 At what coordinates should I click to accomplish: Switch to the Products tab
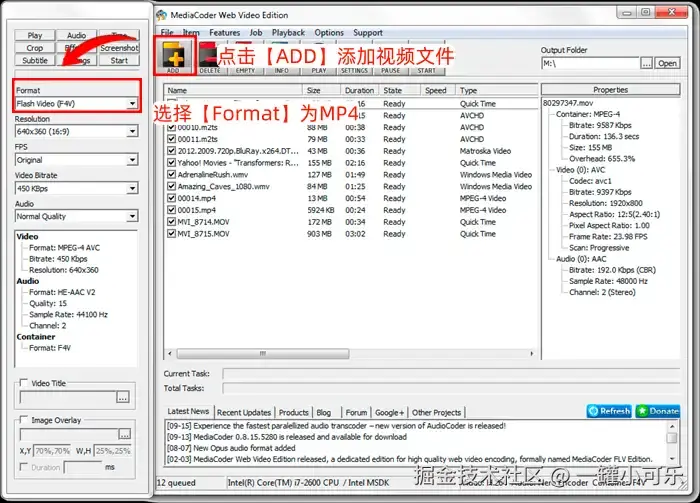click(293, 412)
